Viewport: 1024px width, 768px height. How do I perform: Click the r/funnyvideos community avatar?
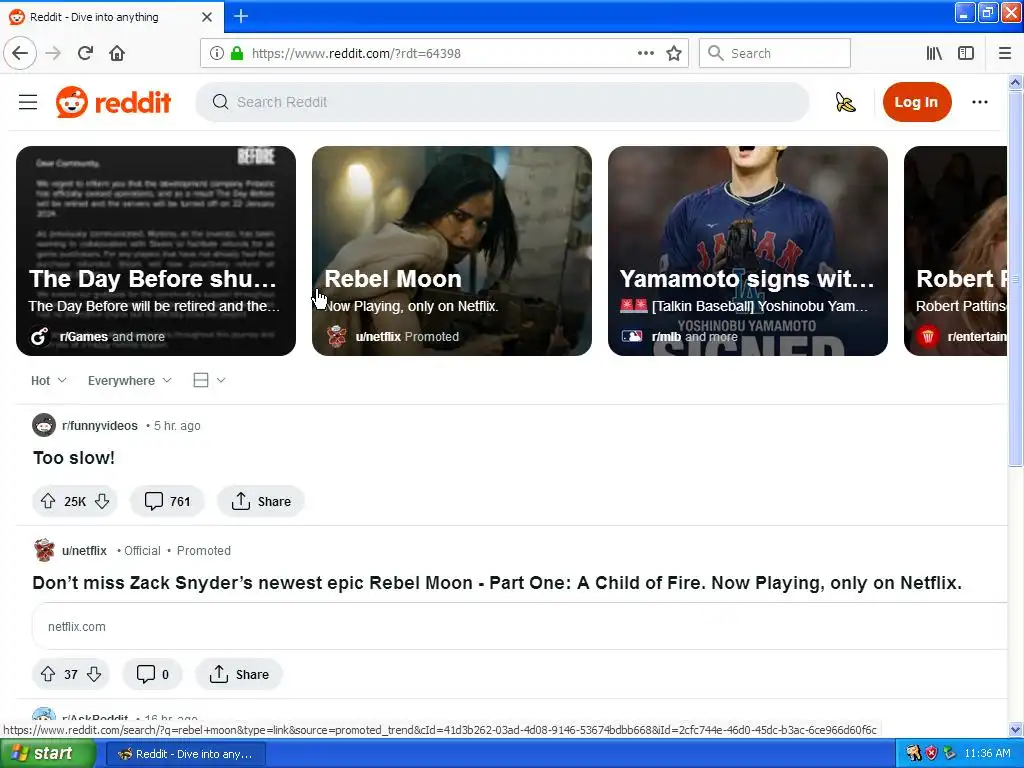(44, 425)
